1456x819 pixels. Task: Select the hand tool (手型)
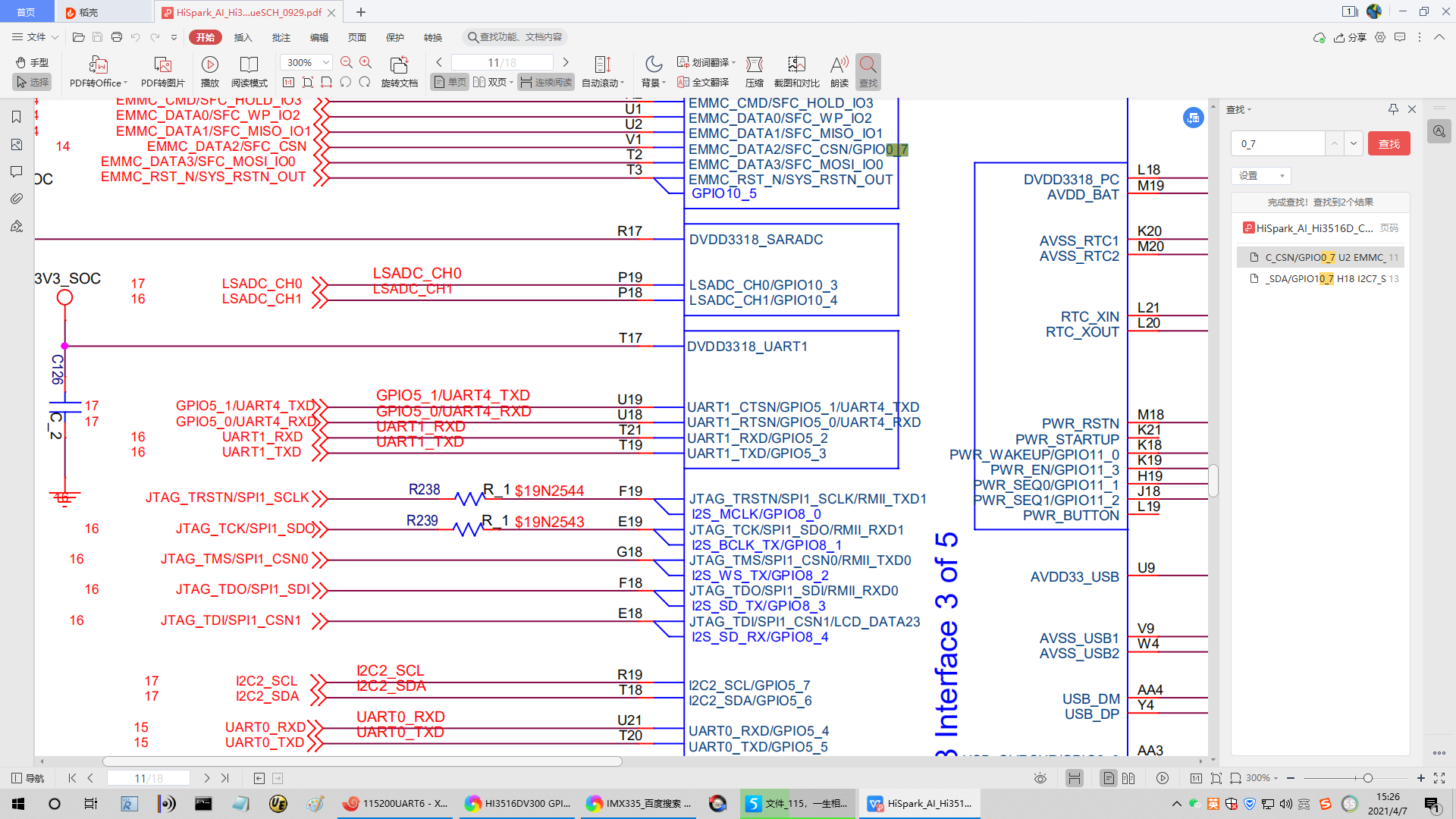point(32,63)
